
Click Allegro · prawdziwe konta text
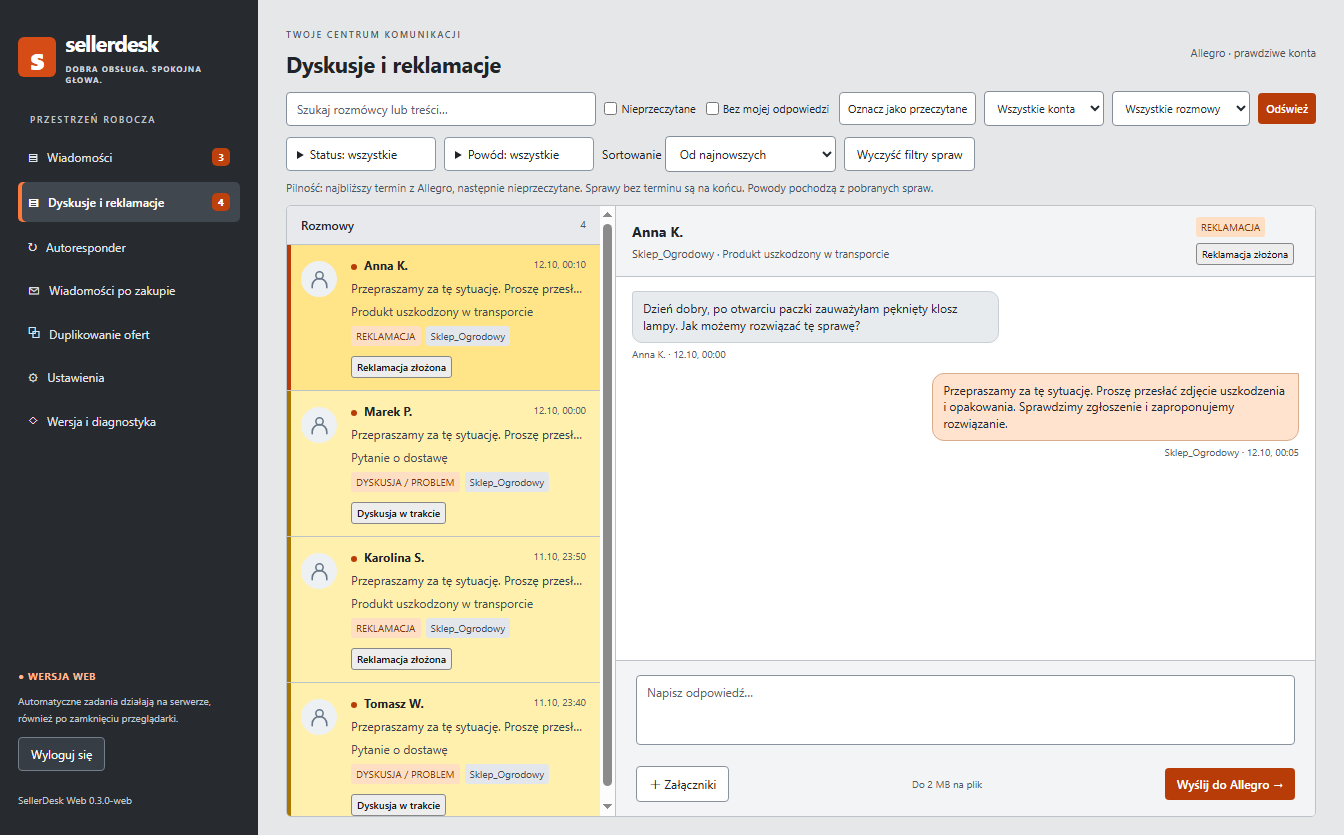(x=1253, y=53)
